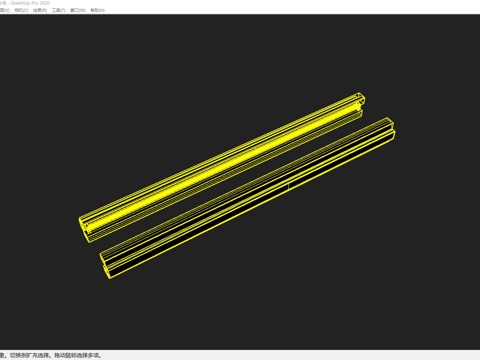Open the 工具(T) Tools menu
This screenshot has width=480, height=360.
click(x=58, y=10)
